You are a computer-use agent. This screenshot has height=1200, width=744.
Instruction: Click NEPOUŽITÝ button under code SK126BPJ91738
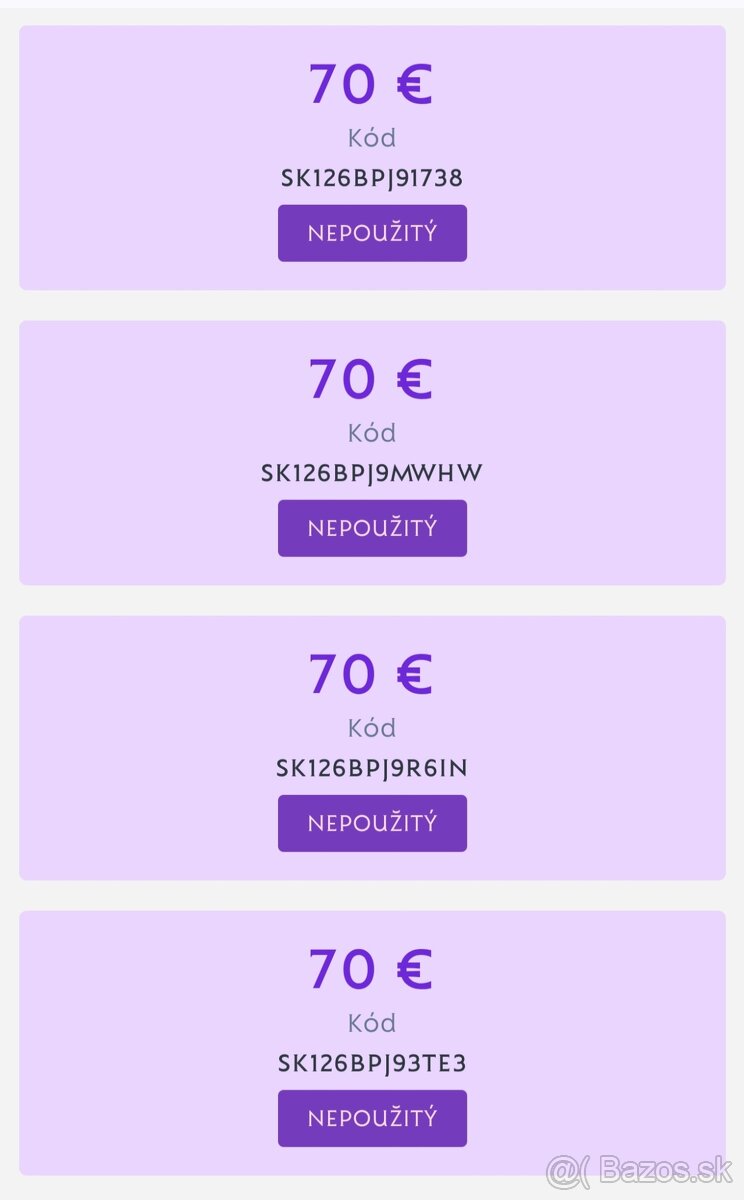(x=372, y=233)
